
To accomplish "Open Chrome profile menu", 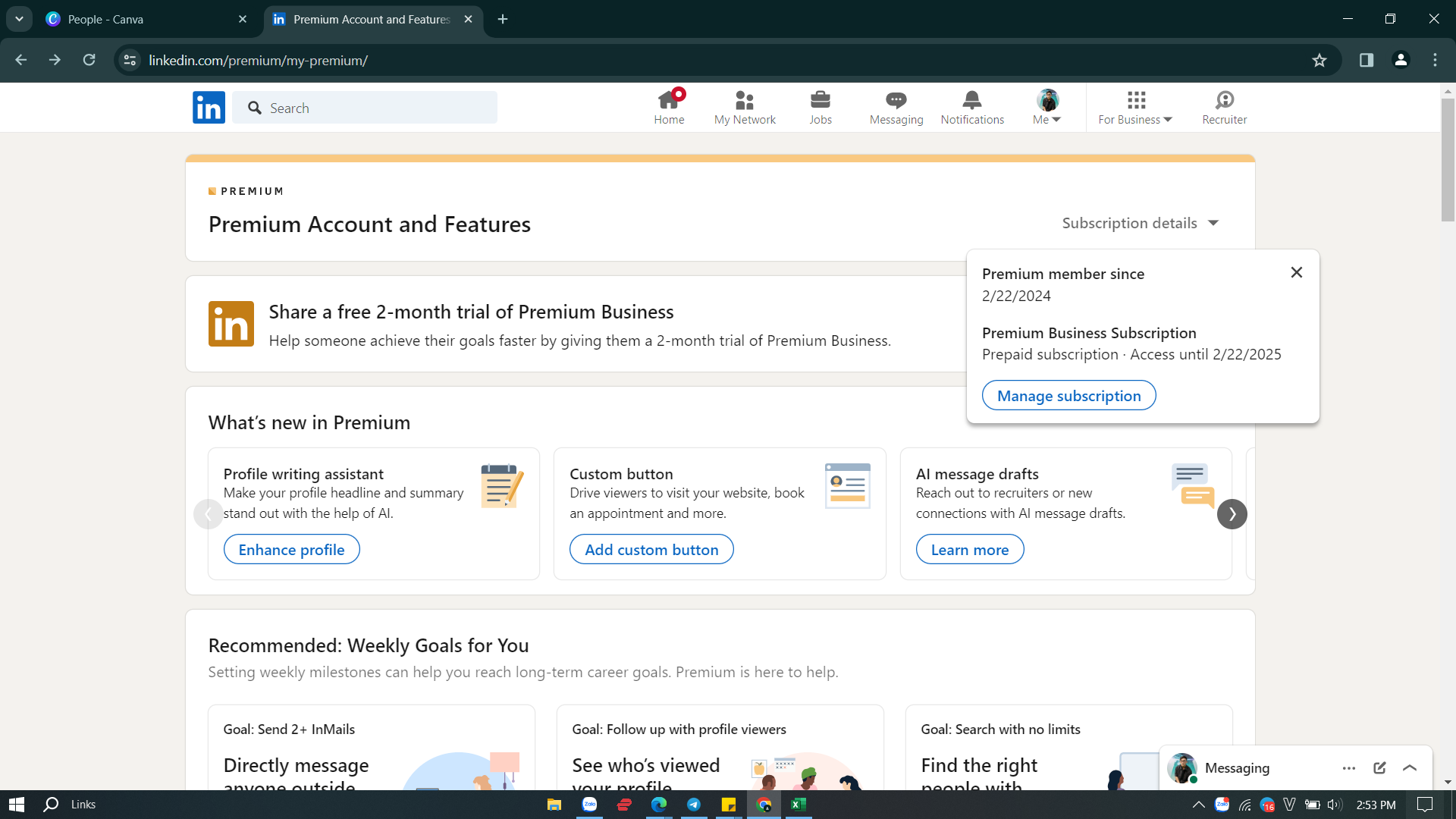I will (x=1401, y=60).
